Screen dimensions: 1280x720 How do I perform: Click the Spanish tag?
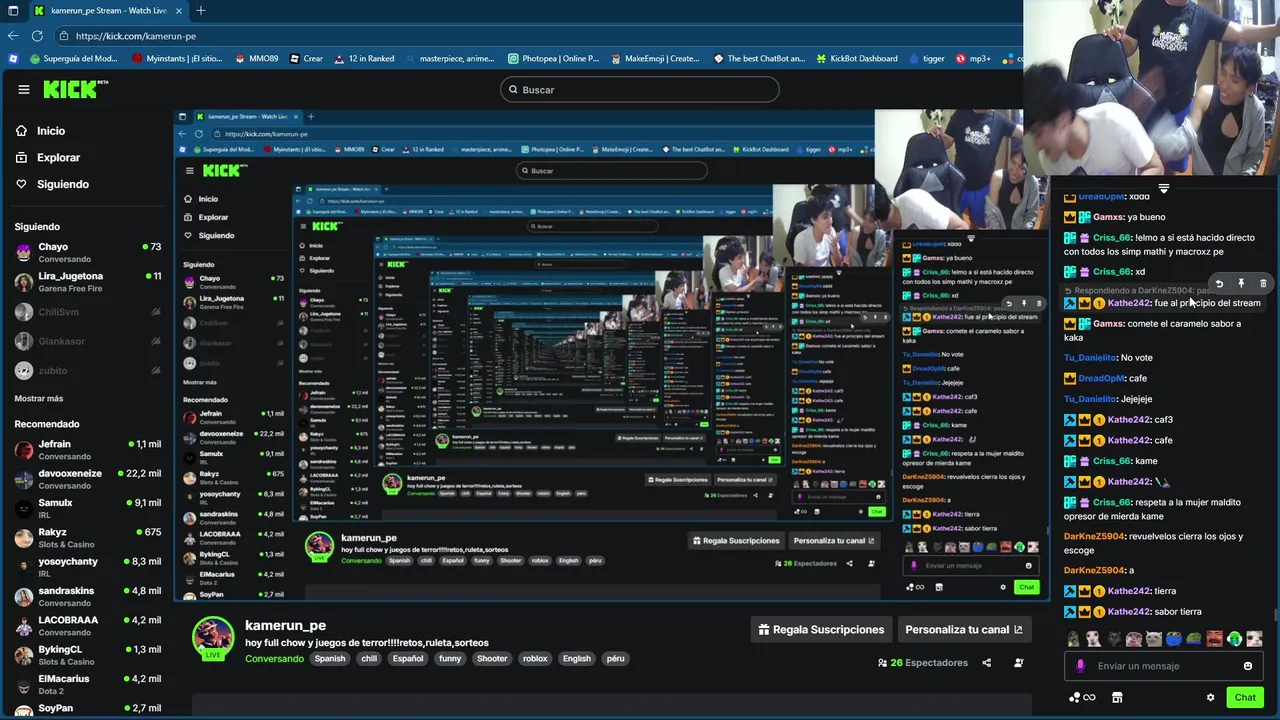[329, 659]
